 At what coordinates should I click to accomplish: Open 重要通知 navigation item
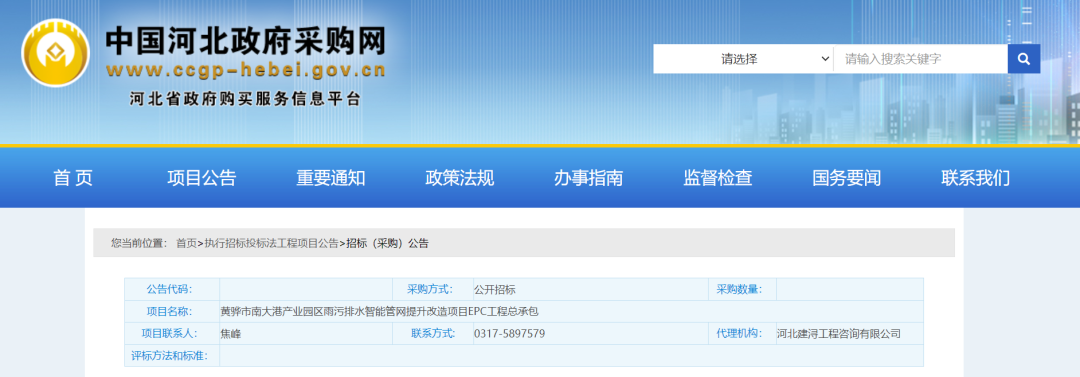click(331, 179)
